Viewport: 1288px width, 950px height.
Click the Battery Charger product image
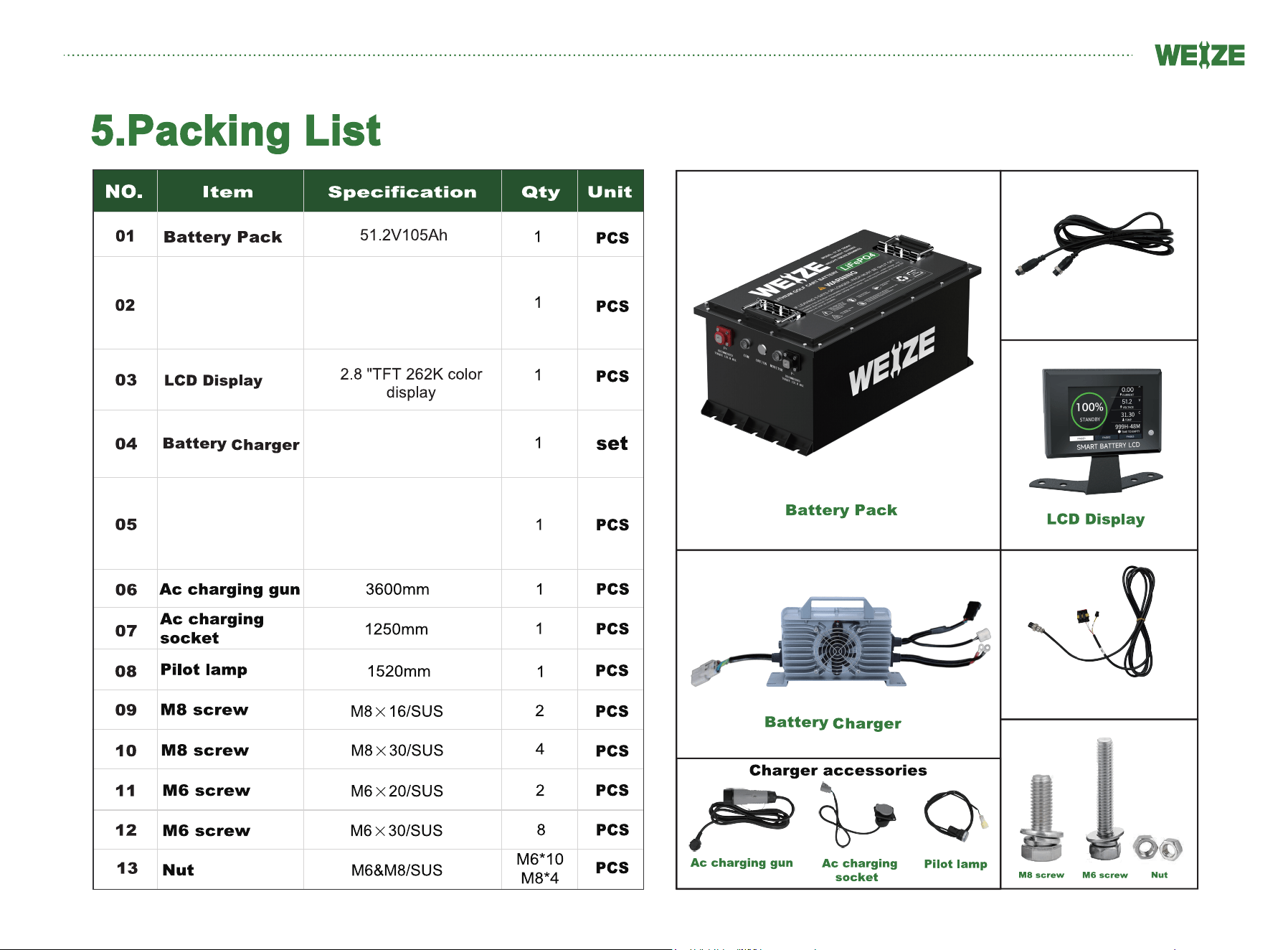840,641
